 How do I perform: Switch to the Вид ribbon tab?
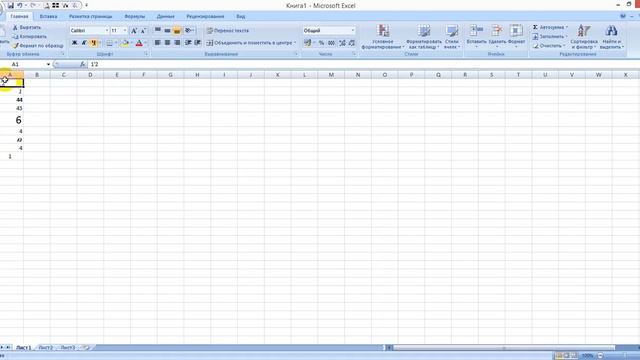[241, 17]
